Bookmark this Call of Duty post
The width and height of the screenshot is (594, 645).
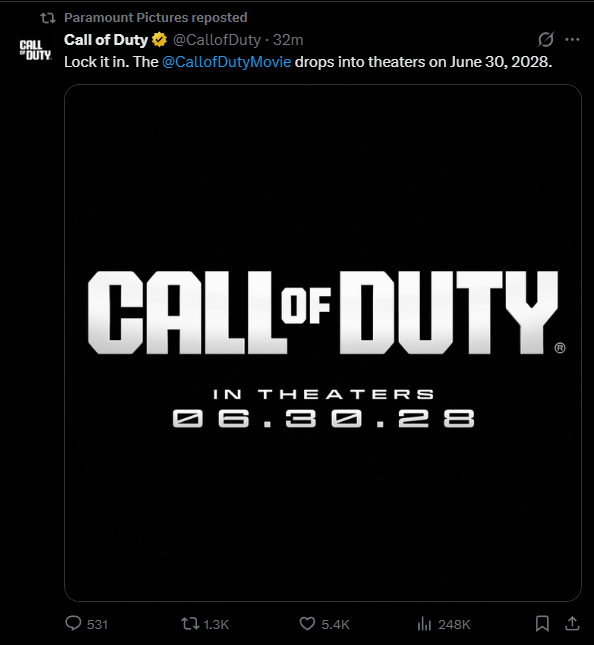pos(542,624)
